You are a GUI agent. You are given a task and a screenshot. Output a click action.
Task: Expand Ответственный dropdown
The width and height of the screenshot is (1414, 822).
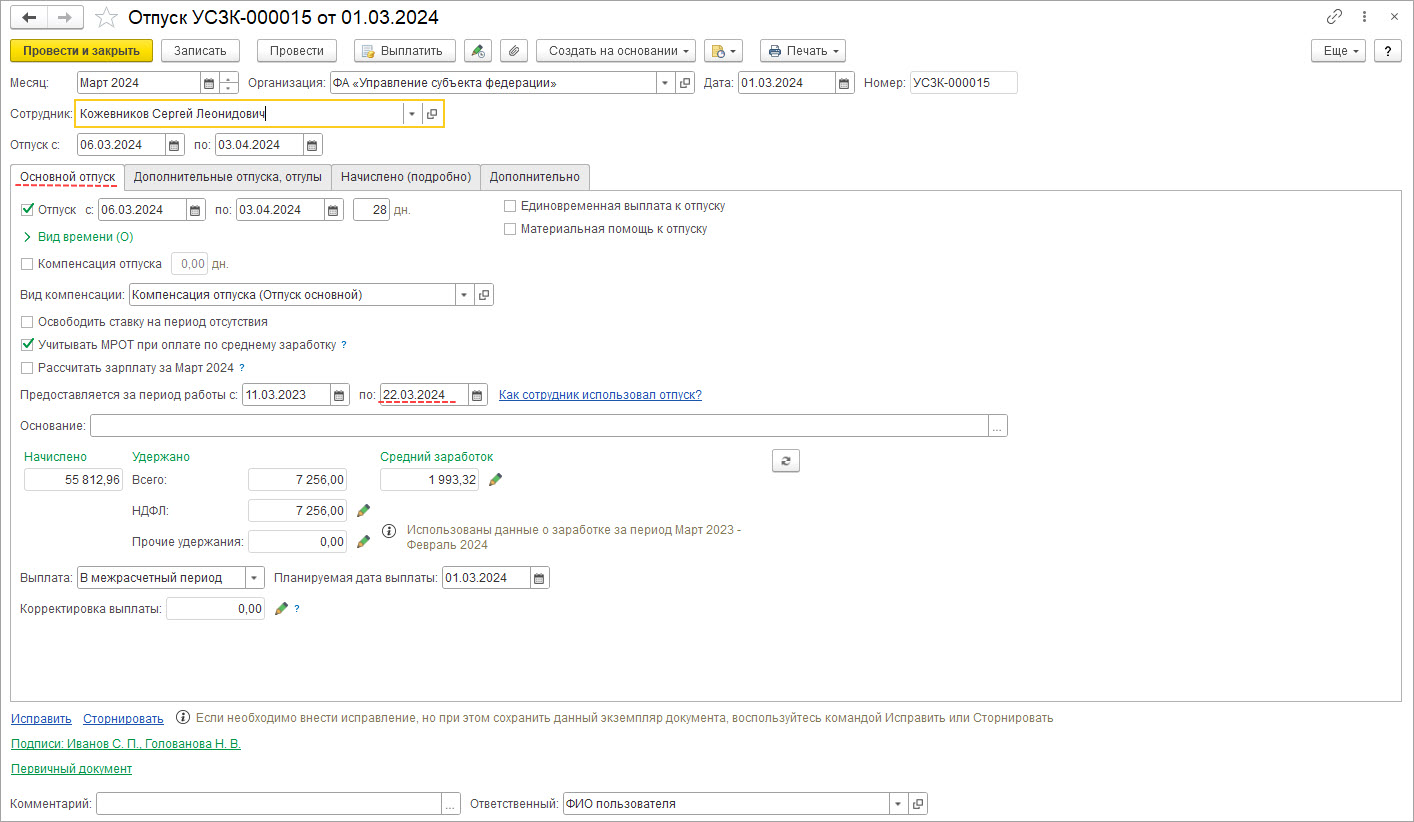tap(898, 804)
